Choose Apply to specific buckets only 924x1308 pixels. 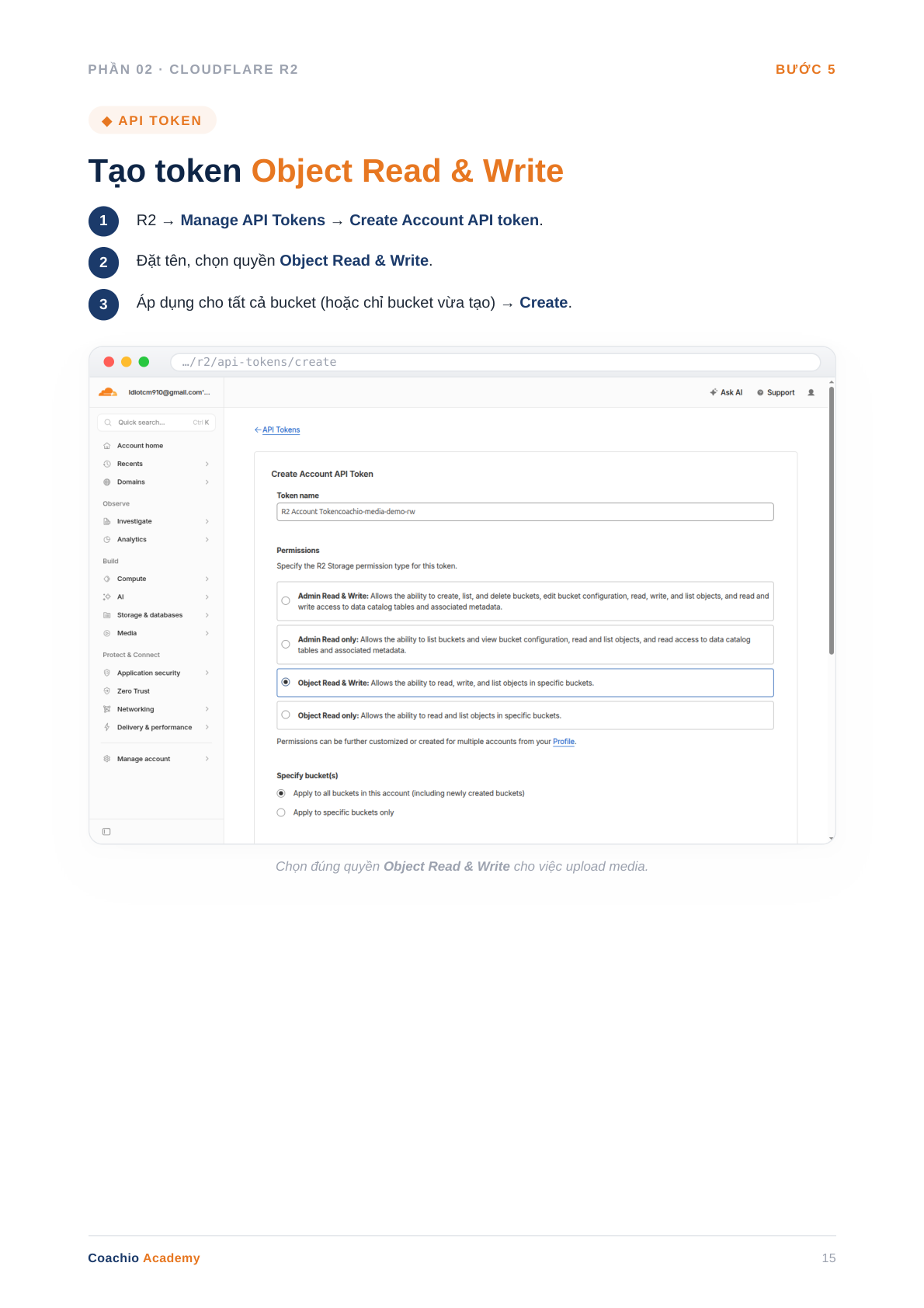click(281, 812)
